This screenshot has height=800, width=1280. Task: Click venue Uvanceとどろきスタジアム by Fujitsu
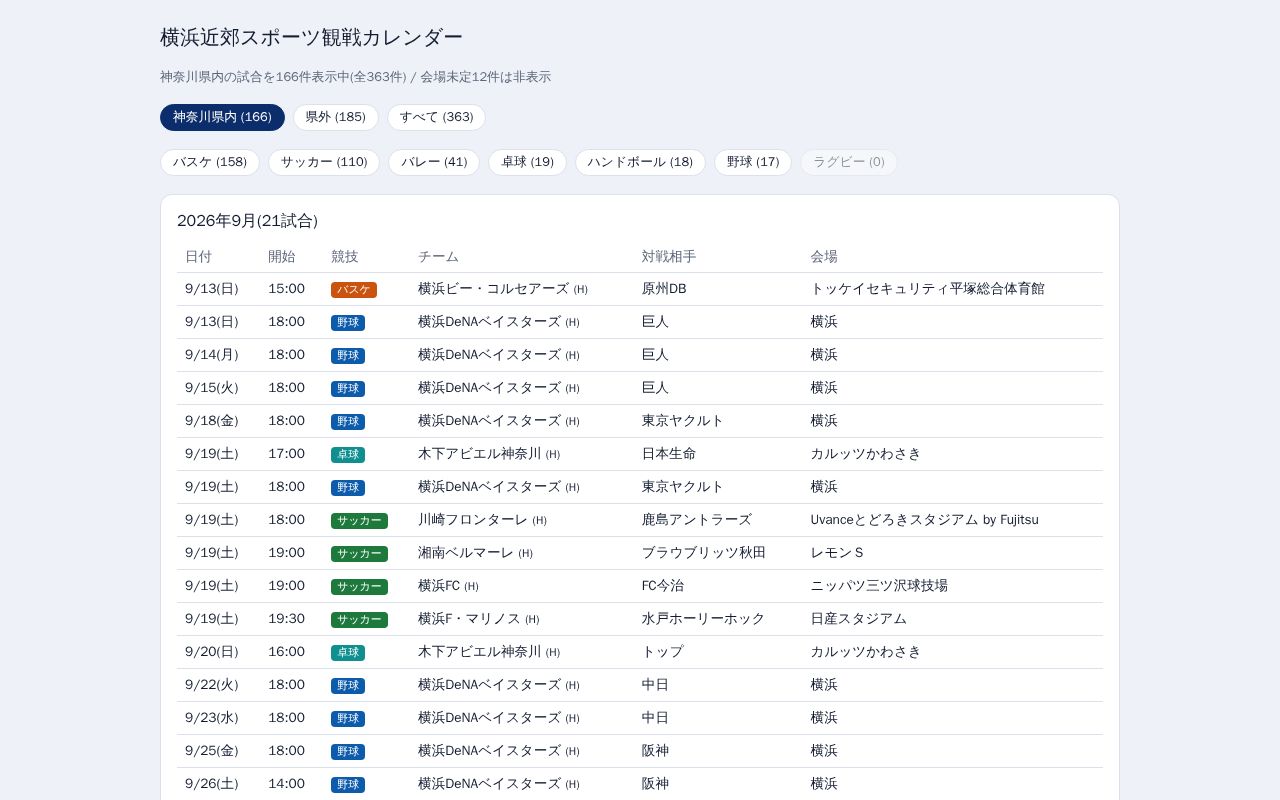click(925, 520)
